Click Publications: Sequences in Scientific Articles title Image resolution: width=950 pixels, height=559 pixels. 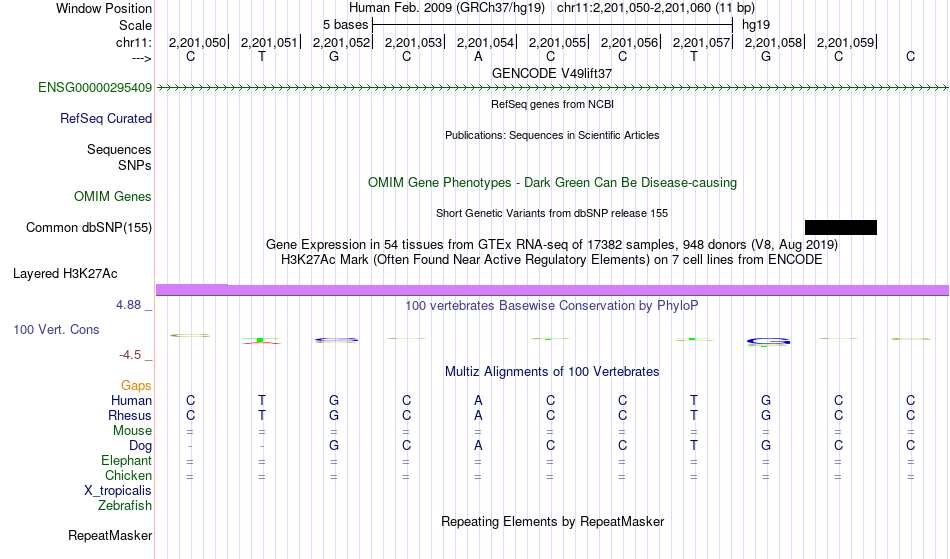pos(552,135)
